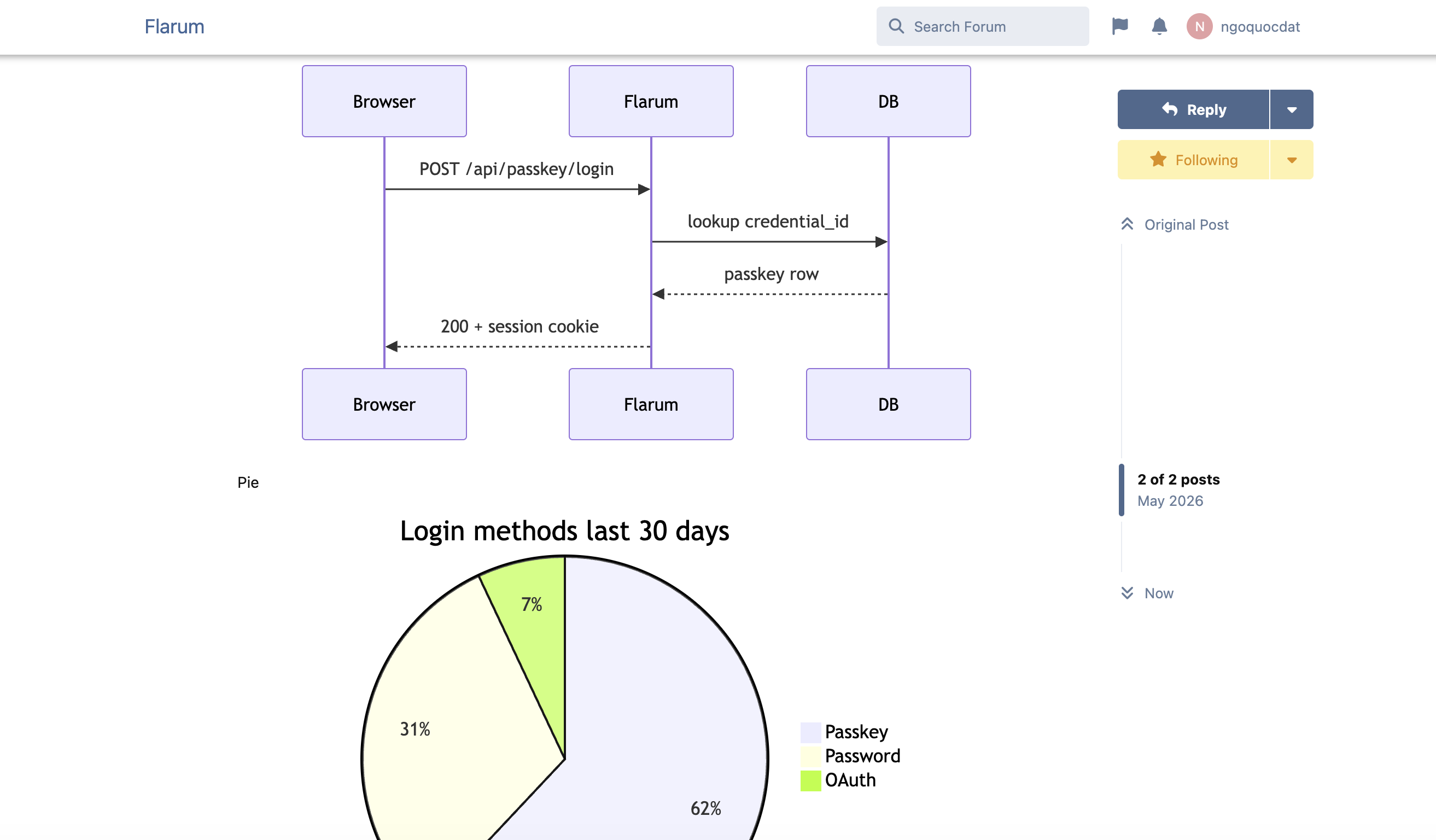Select the OAuth legend label

pyautogui.click(x=850, y=780)
